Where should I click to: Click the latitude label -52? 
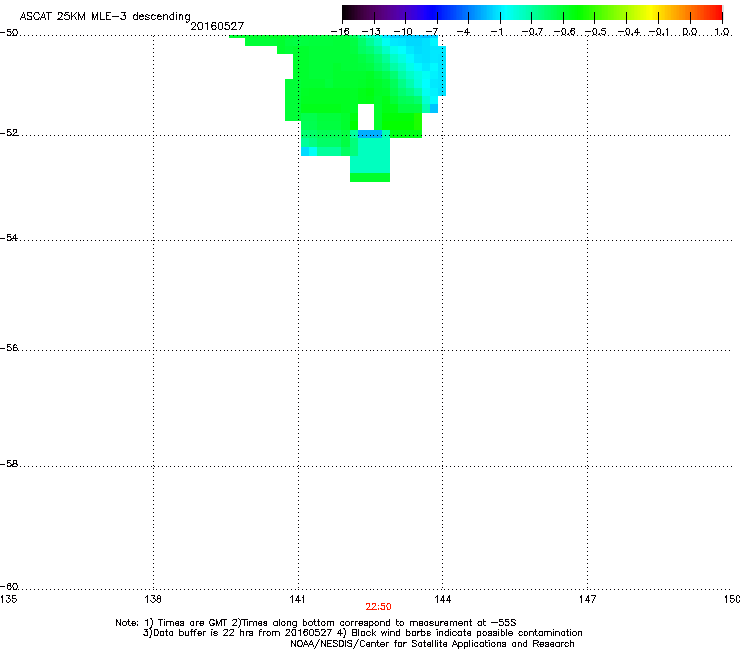[9, 133]
